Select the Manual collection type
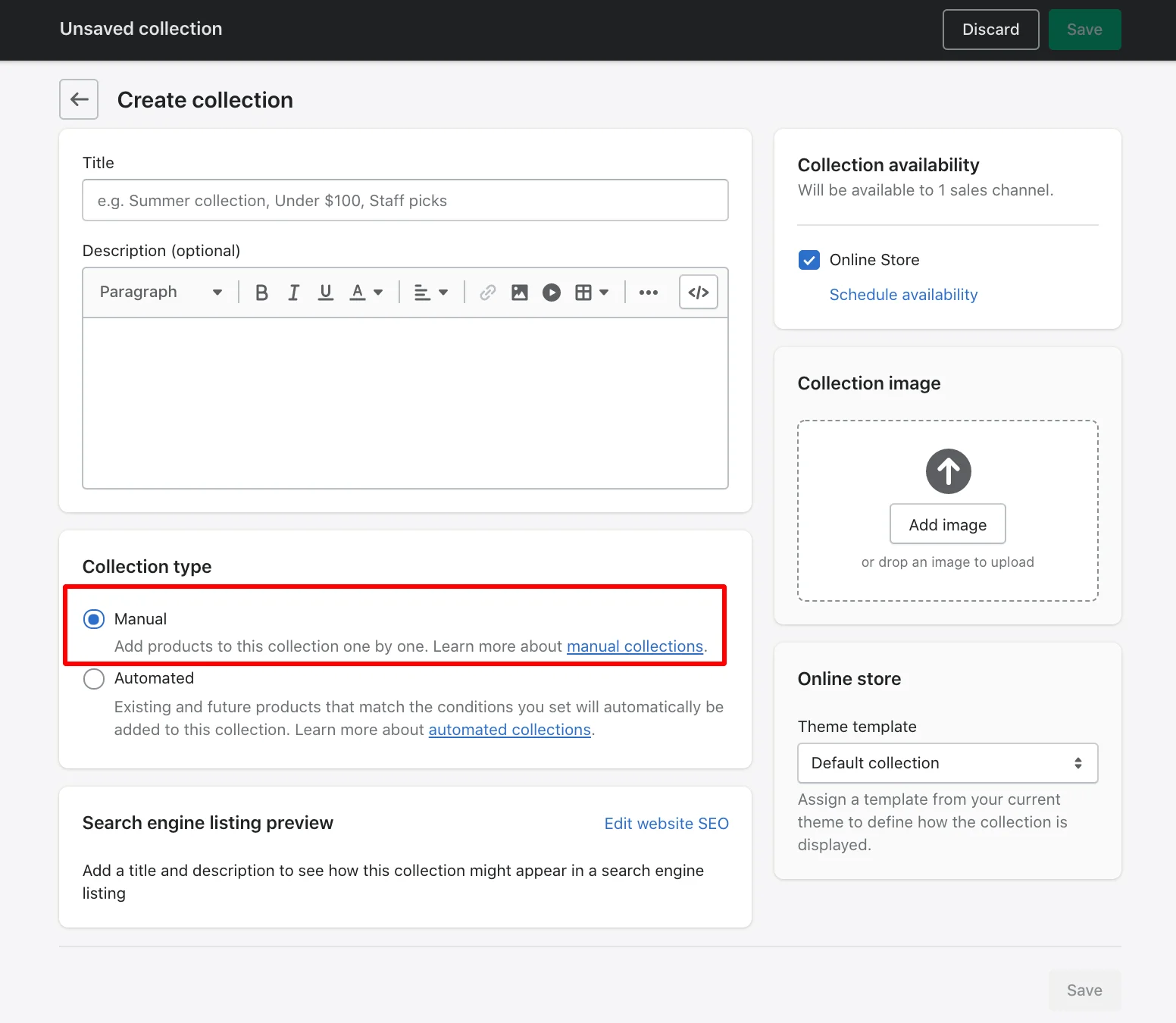The width and height of the screenshot is (1176, 1023). click(x=94, y=619)
